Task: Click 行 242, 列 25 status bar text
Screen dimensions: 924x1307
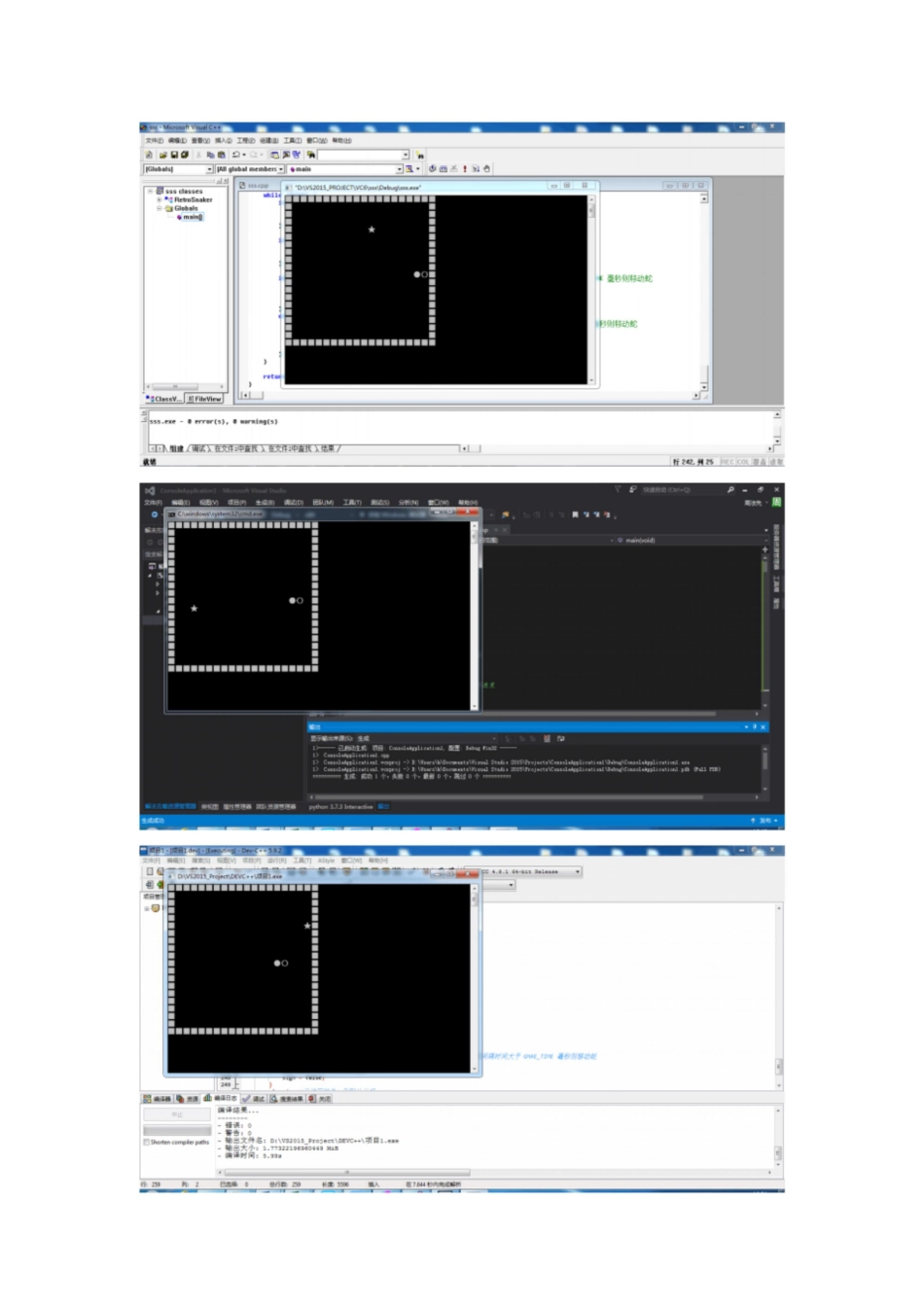Action: (693, 461)
